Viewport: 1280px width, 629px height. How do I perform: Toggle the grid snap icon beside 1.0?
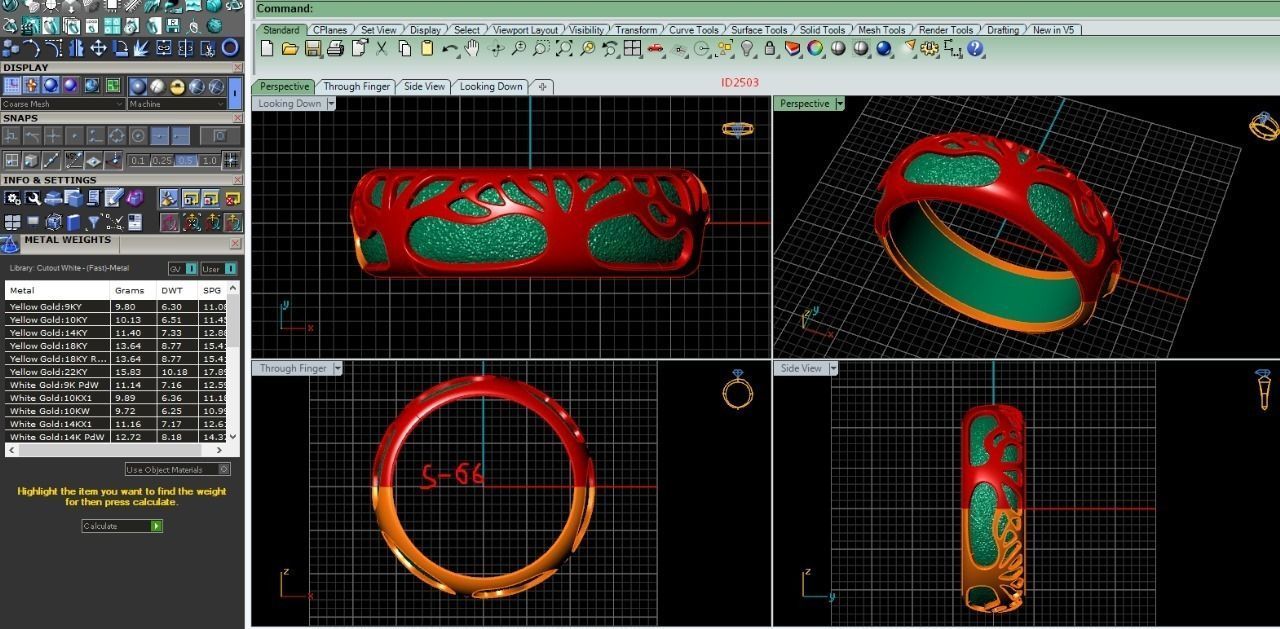(x=231, y=160)
